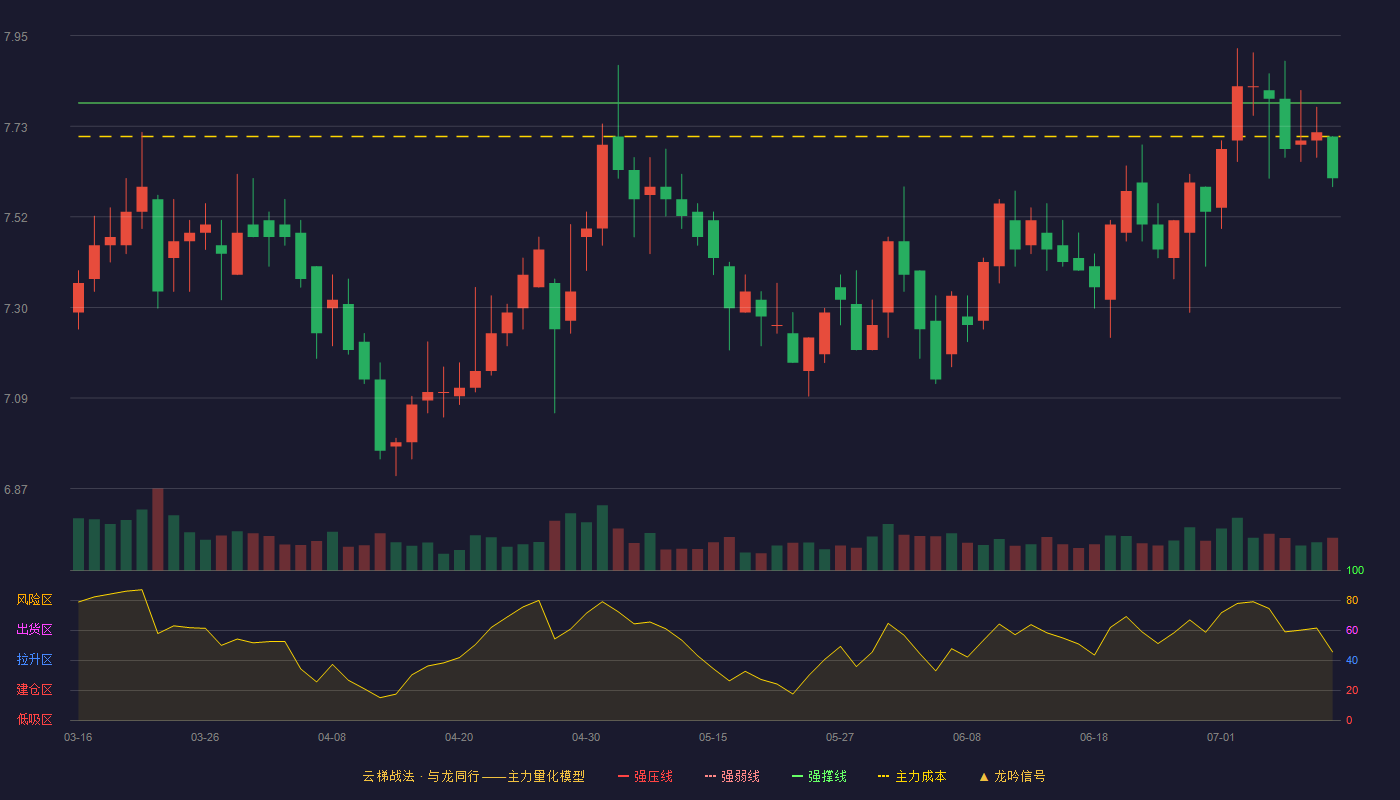
Task: Click the 07-01 date label
Action: (x=1221, y=737)
